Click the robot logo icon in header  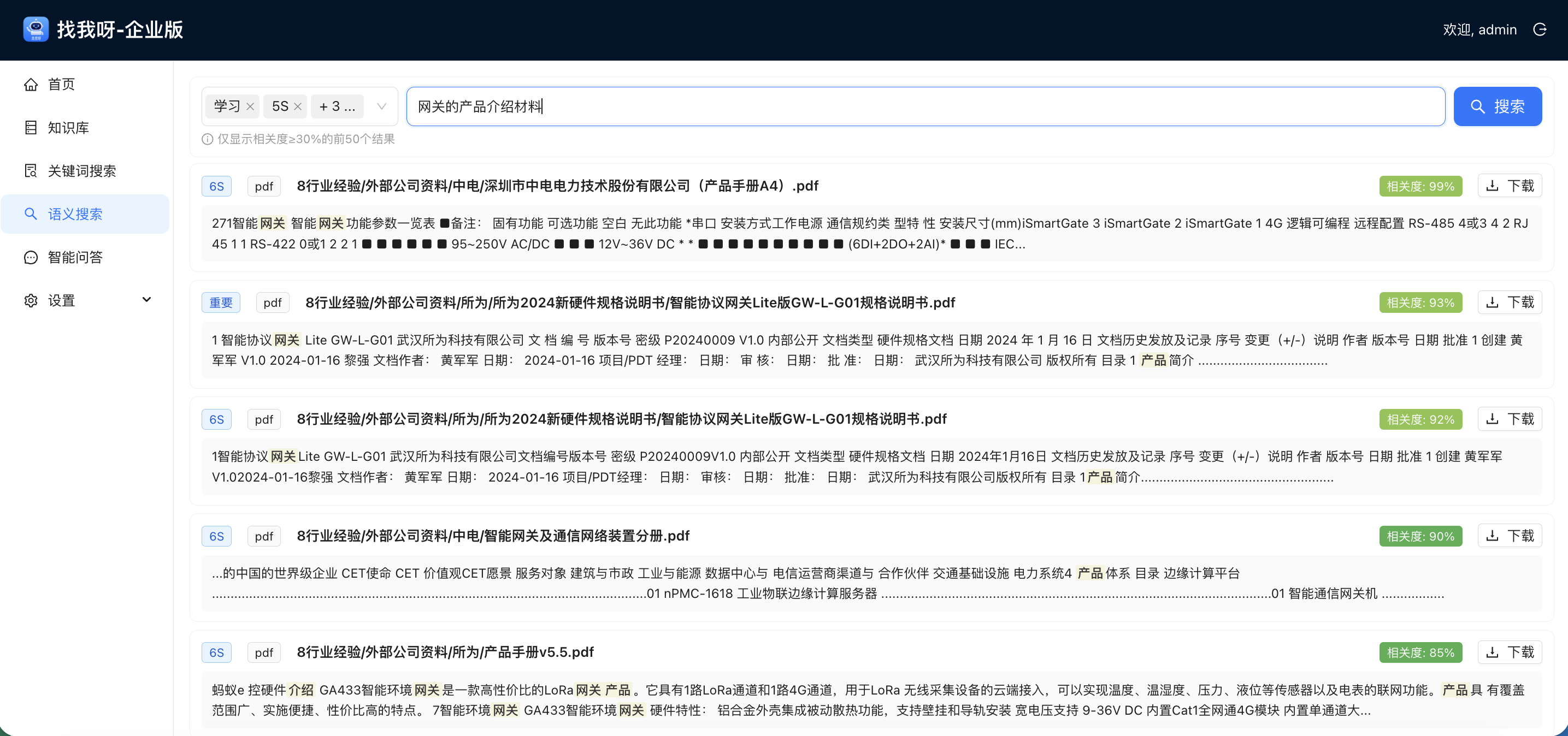coord(36,29)
